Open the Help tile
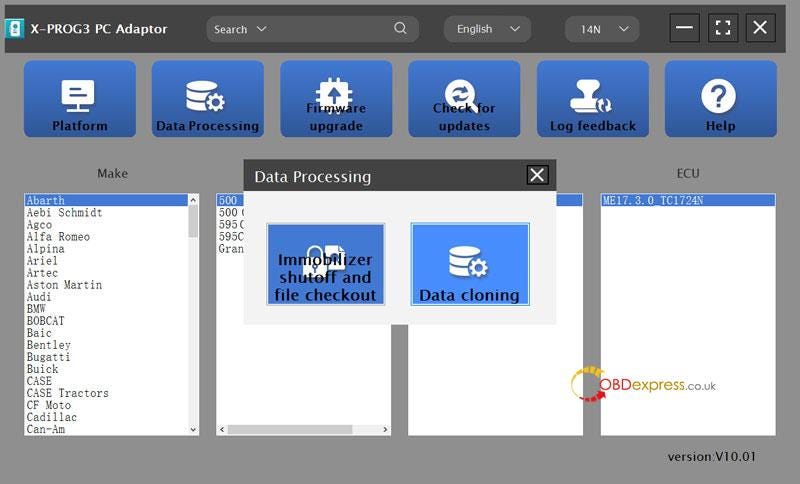This screenshot has width=800, height=484. pyautogui.click(x=721, y=99)
